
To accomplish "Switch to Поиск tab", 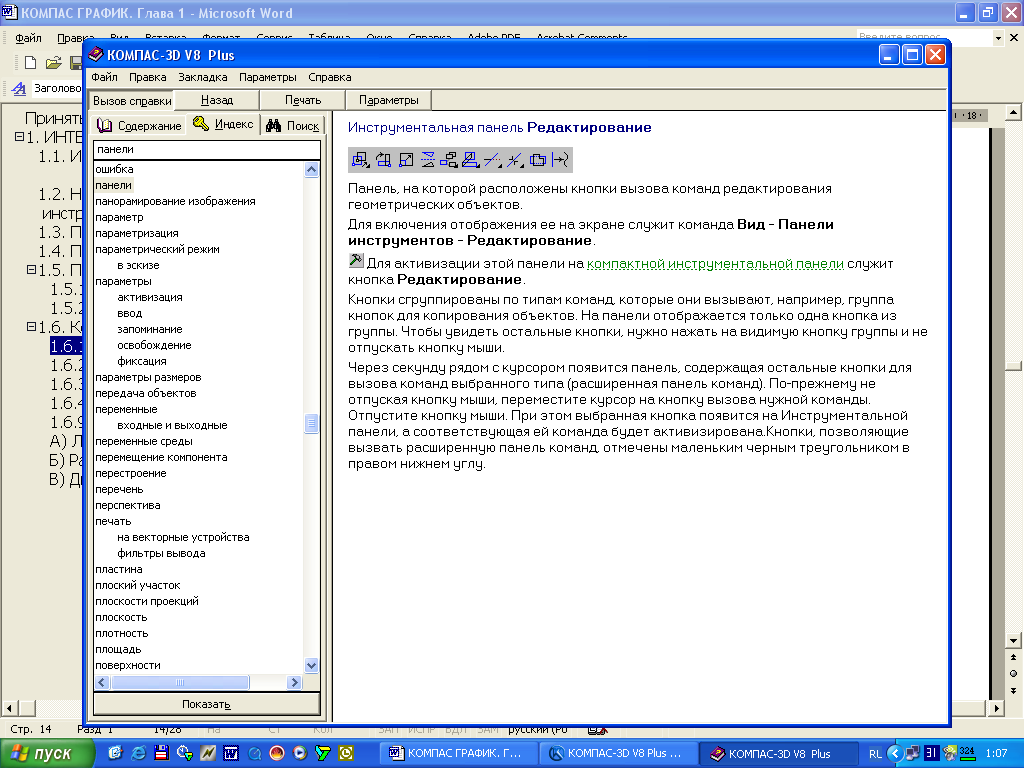I will tap(293, 125).
